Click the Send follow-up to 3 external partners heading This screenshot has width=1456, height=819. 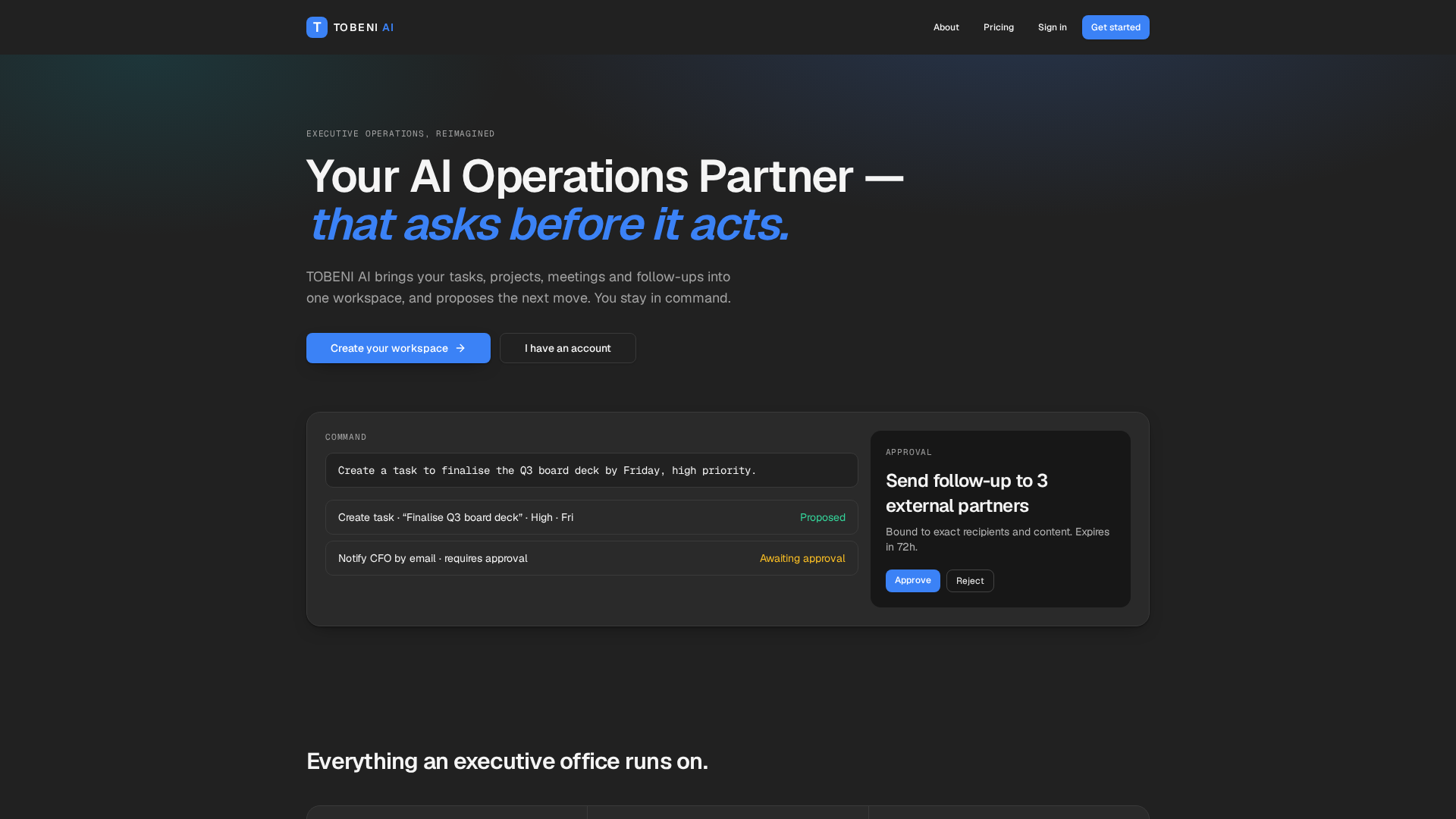tap(967, 493)
